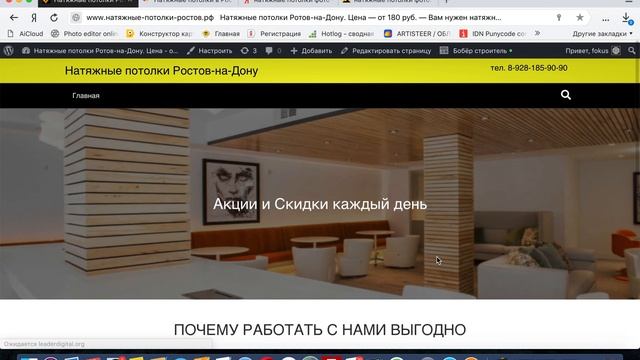Click the phone number 8-928-185-90-90

tap(537, 68)
